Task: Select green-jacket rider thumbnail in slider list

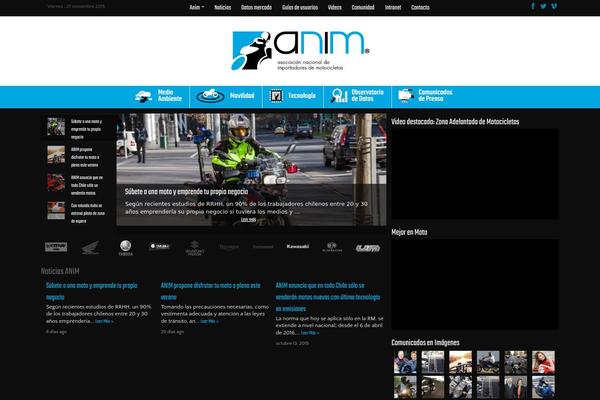Action: [x=56, y=127]
